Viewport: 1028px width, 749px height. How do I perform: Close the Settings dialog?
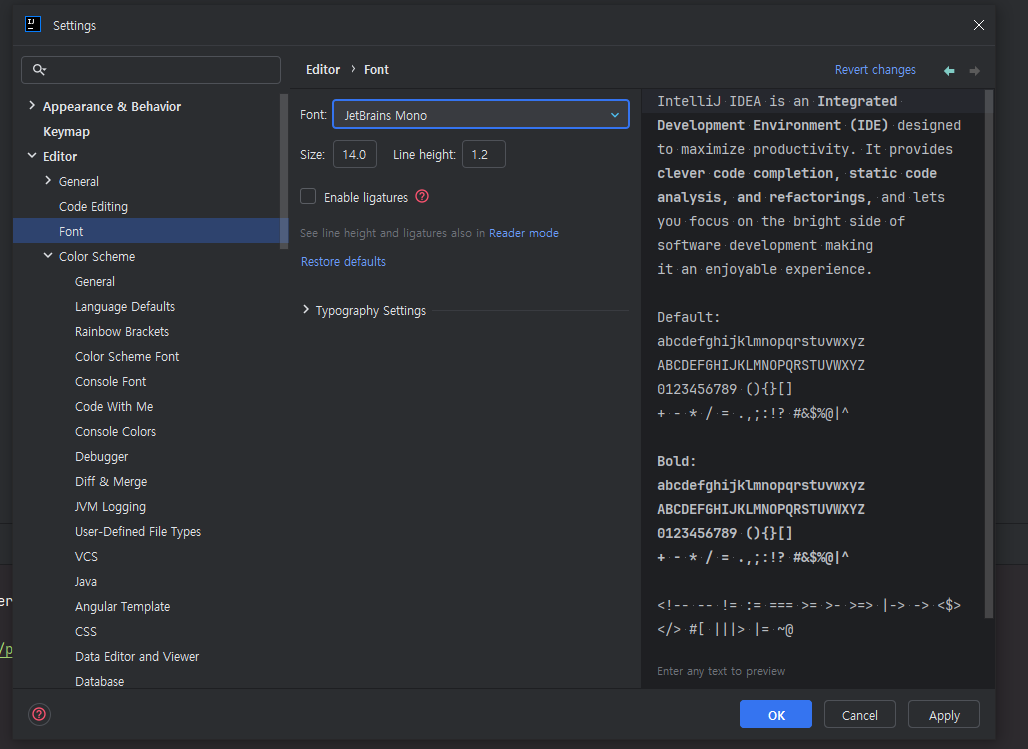point(979,25)
